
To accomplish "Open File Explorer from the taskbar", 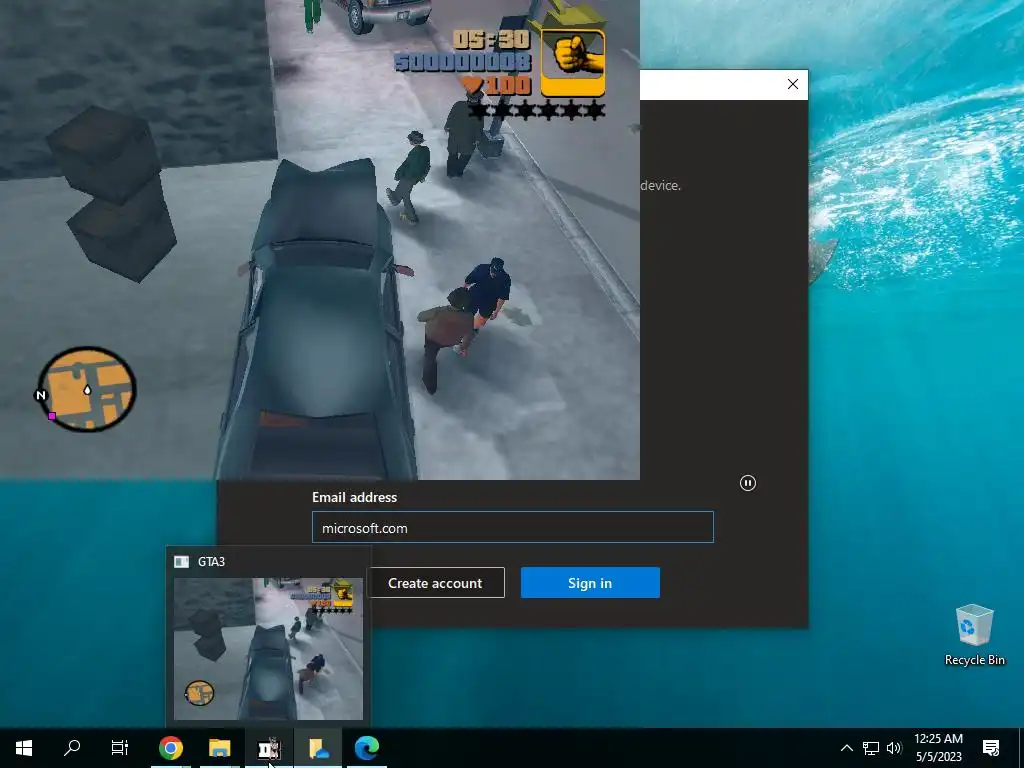I will tap(219, 748).
